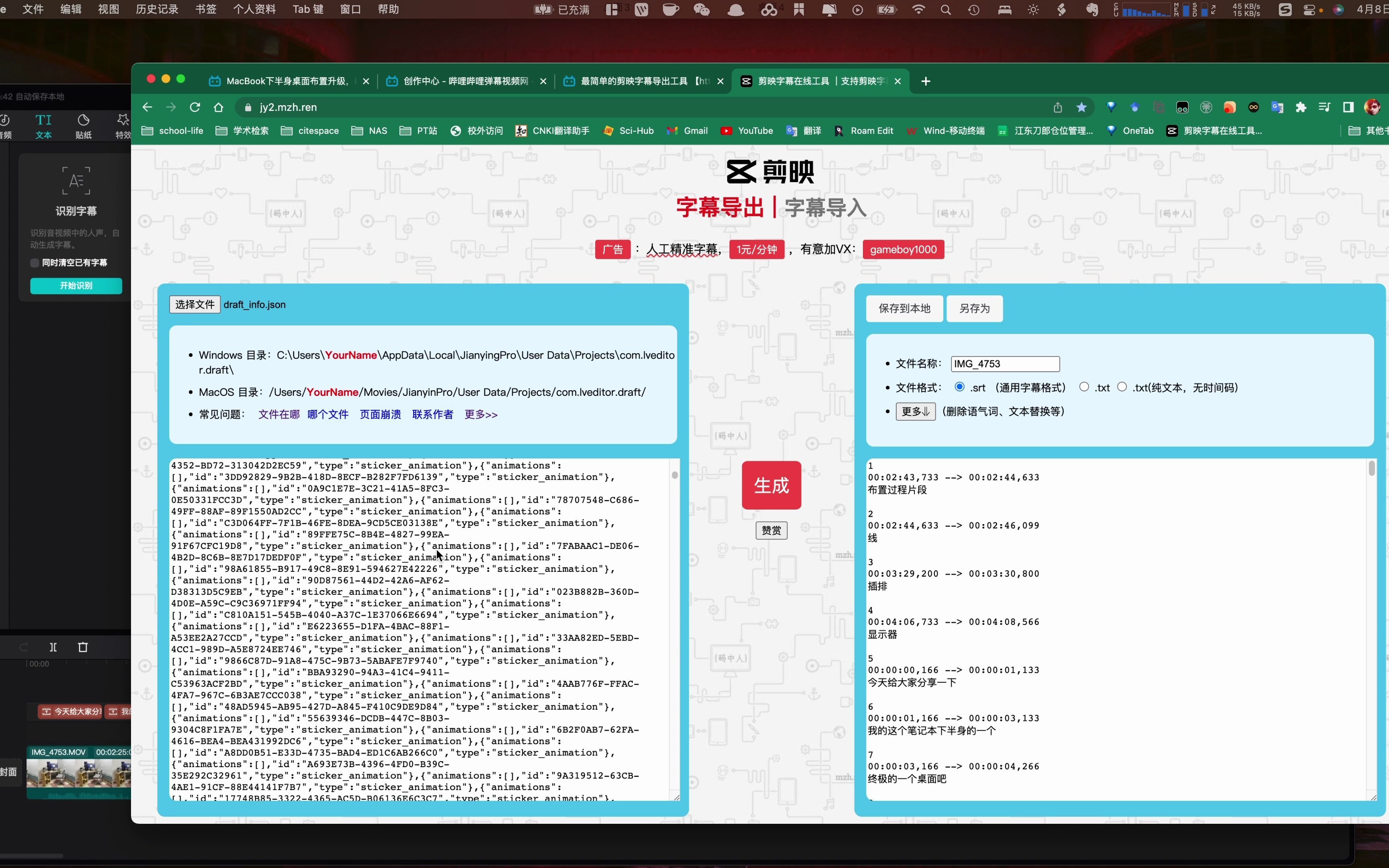Viewport: 1389px width, 868px height.
Task: Open the 历史记录 menu
Action: pyautogui.click(x=157, y=9)
